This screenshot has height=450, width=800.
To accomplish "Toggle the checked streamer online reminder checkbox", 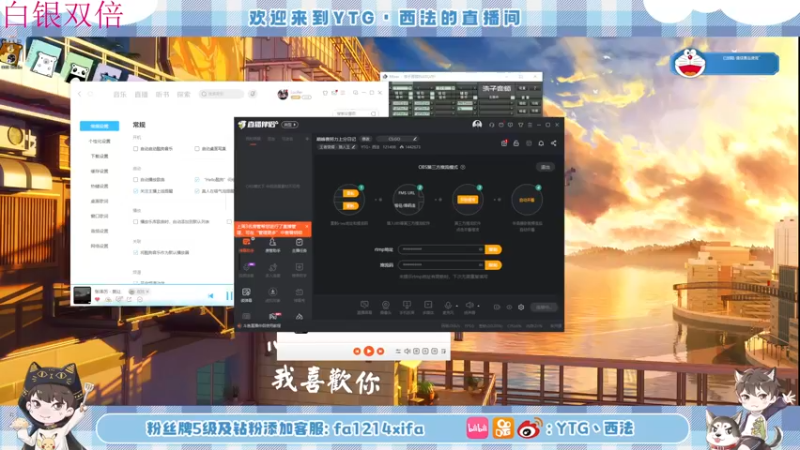I will coord(135,191).
